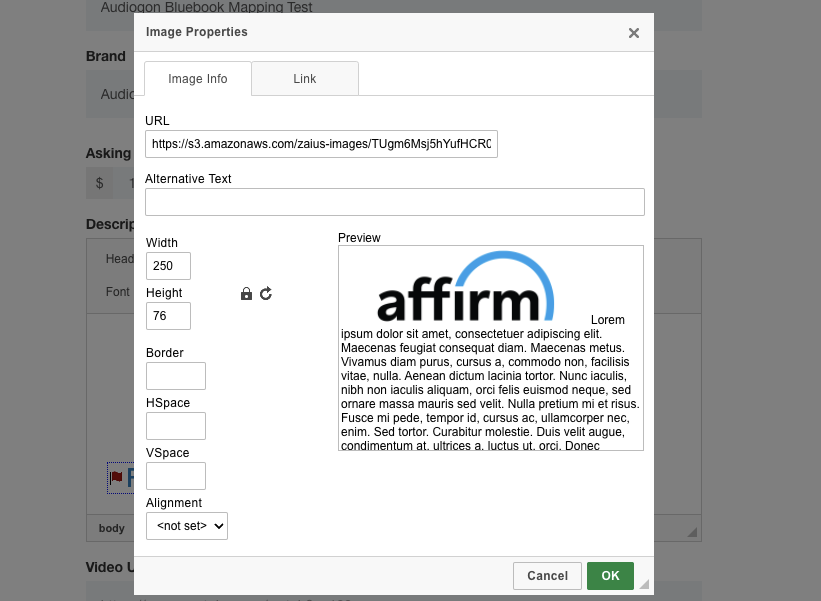Focus the VSpace input box

(176, 476)
